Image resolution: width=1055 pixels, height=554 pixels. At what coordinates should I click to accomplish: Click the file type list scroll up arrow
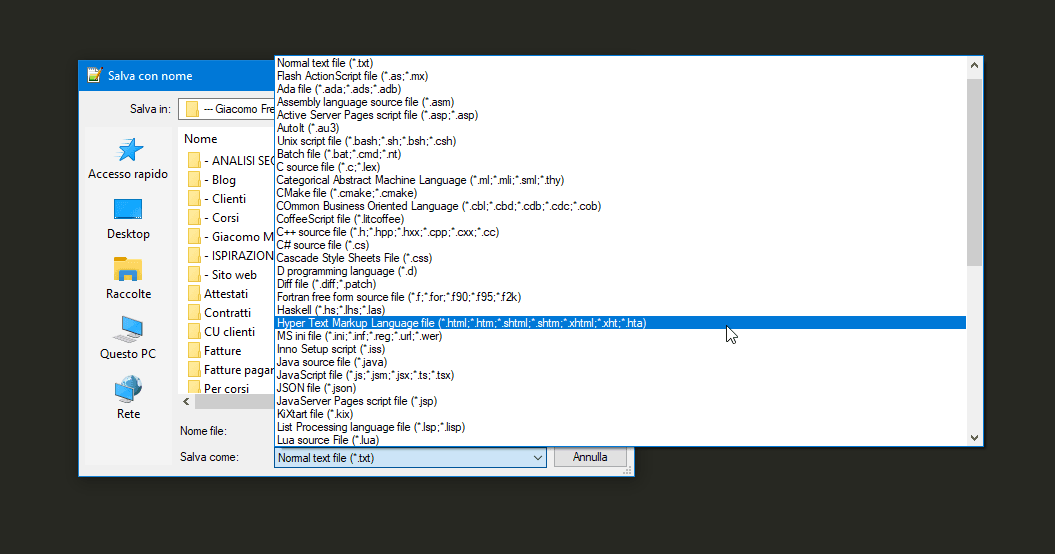coord(974,65)
